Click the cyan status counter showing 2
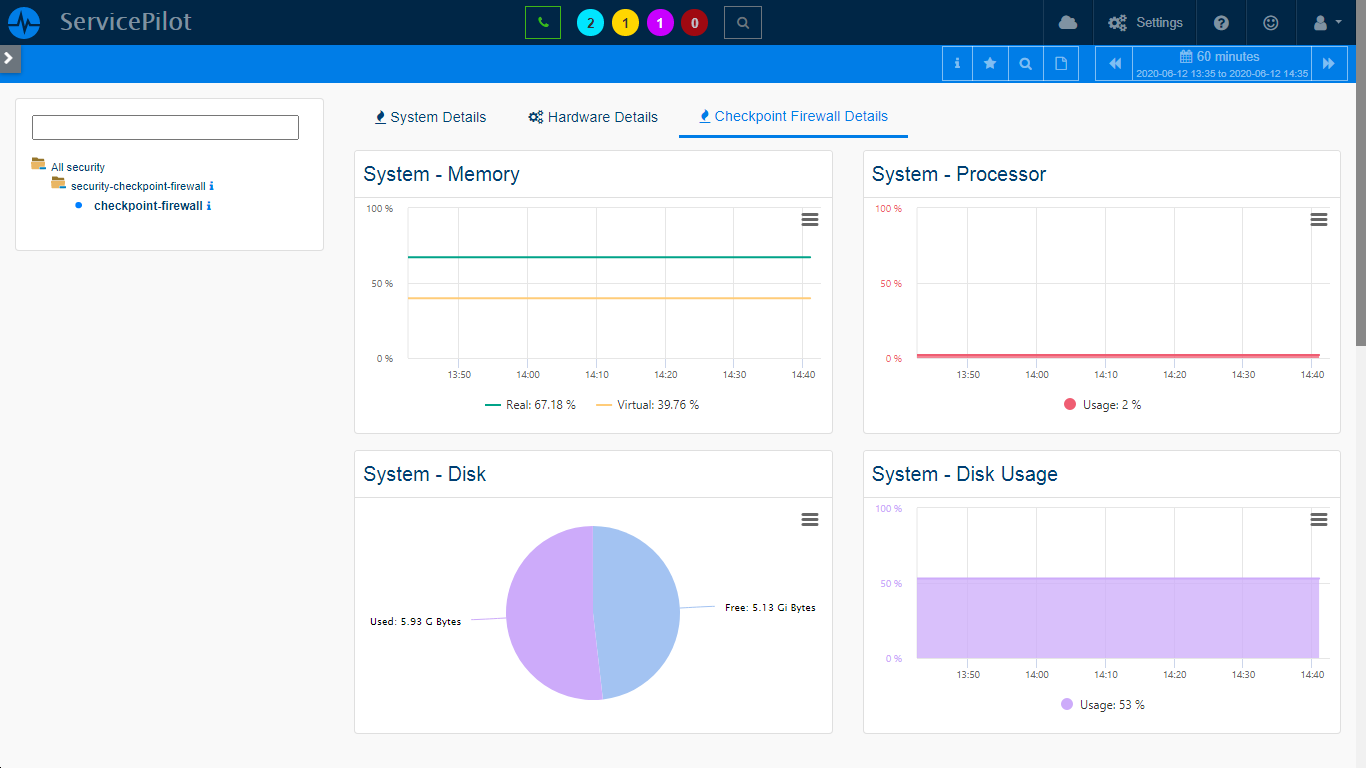Image resolution: width=1366 pixels, height=768 pixels. click(591, 23)
